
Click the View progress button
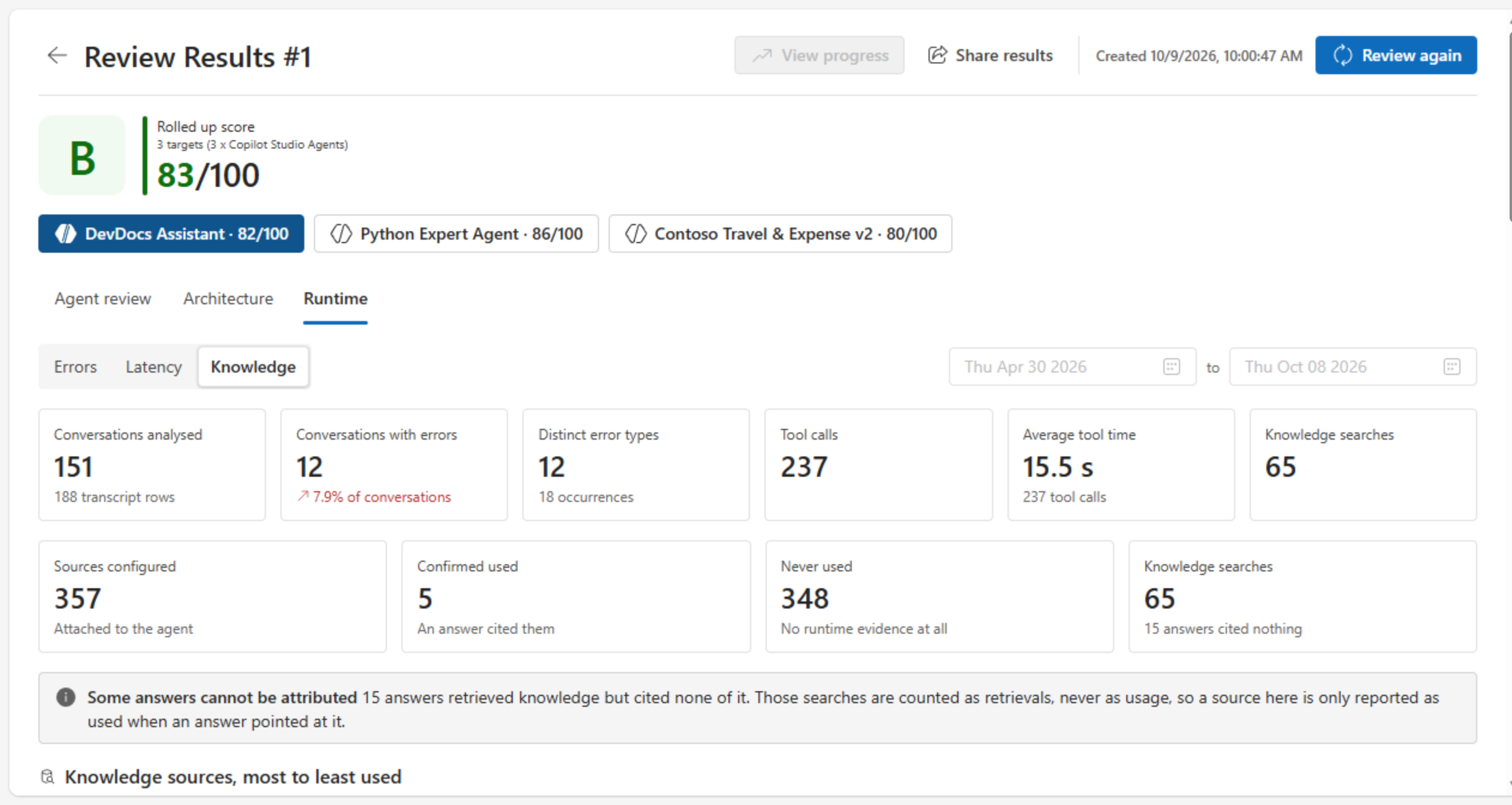tap(819, 55)
